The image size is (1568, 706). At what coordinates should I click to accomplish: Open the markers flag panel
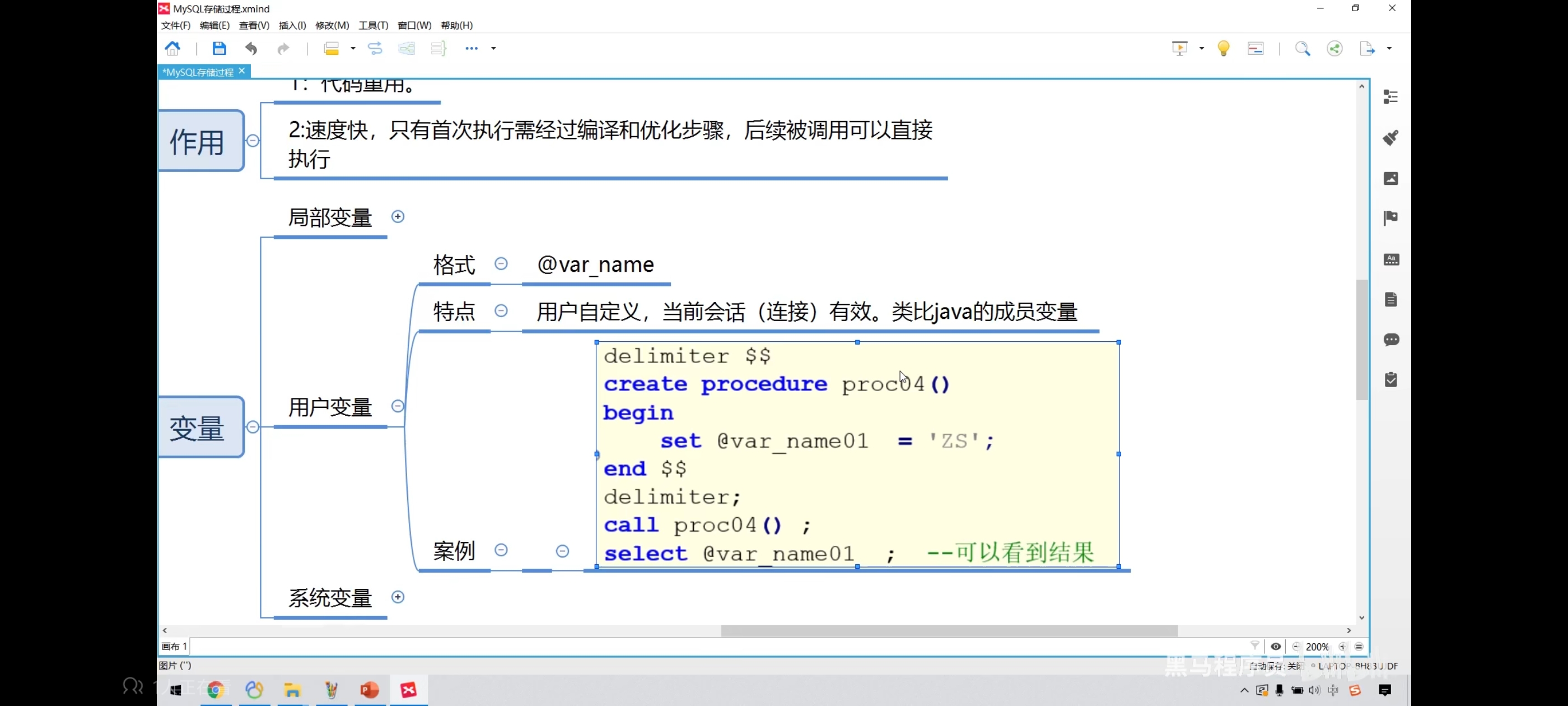pyautogui.click(x=1391, y=218)
